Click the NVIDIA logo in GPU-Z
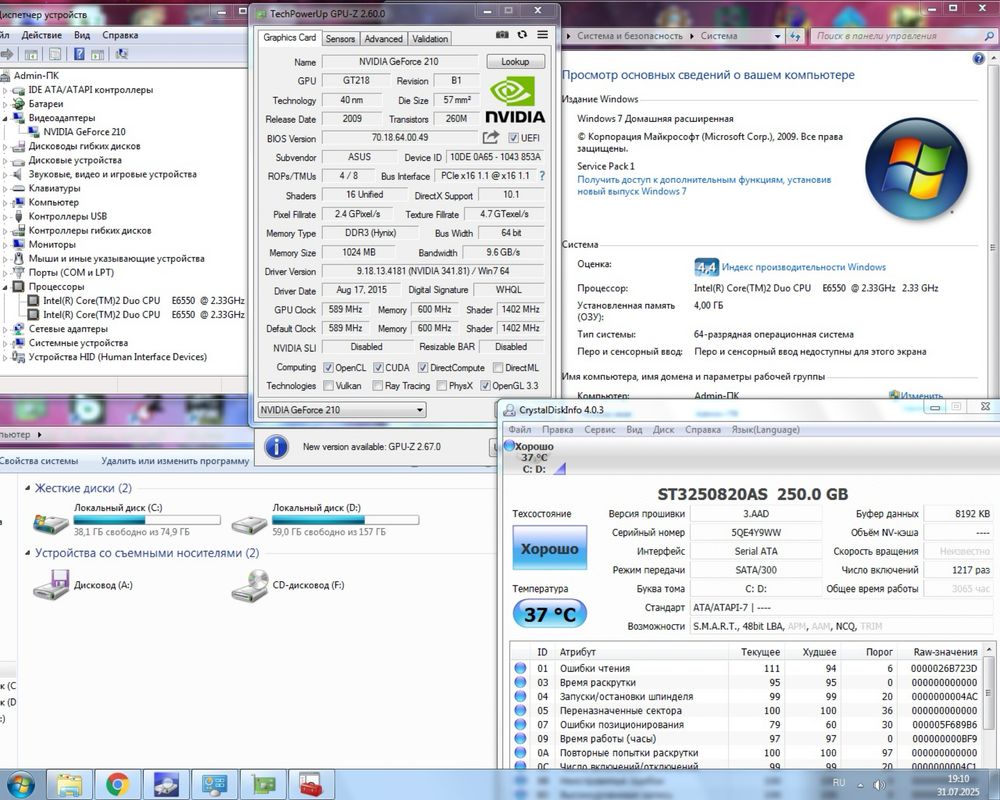This screenshot has height=800, width=1000. (515, 100)
